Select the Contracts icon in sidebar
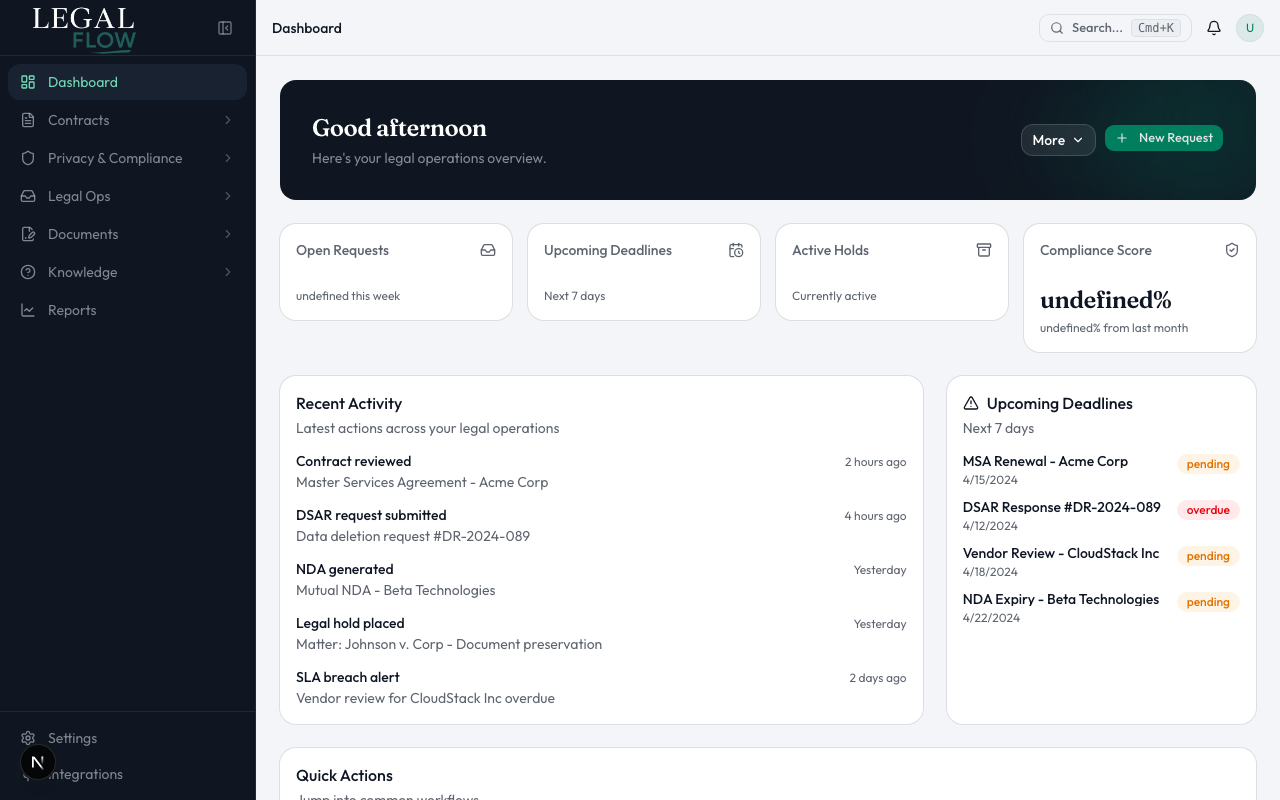Screen dimensions: 1280x800 (x=28, y=120)
